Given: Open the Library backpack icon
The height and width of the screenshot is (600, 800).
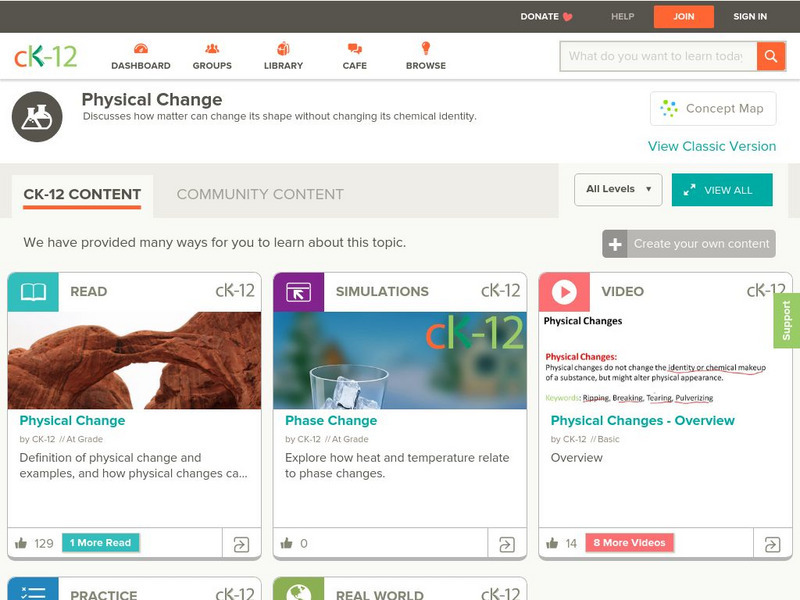Looking at the screenshot, I should click(283, 48).
